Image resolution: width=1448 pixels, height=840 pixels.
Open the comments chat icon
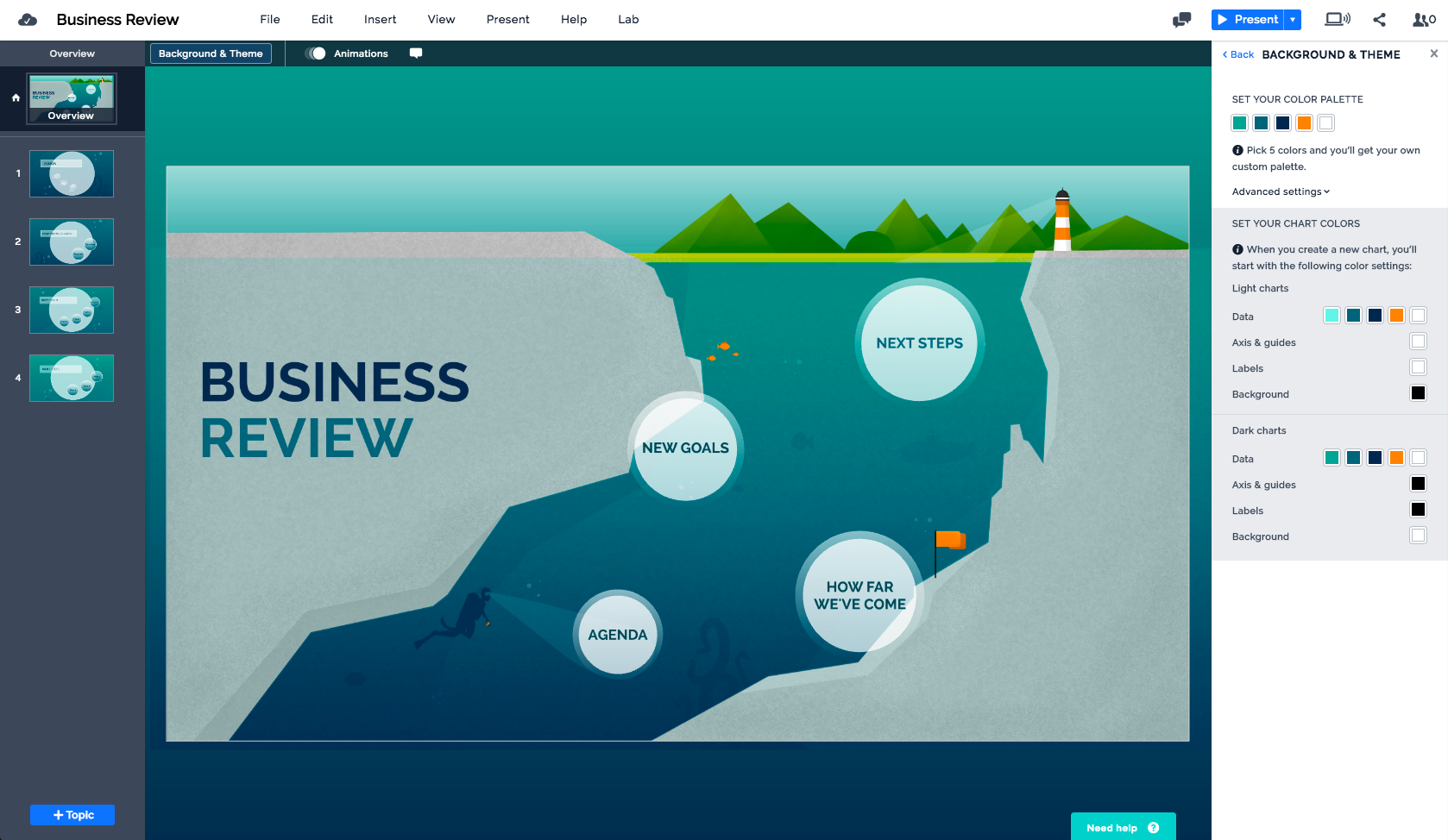coord(1181,20)
